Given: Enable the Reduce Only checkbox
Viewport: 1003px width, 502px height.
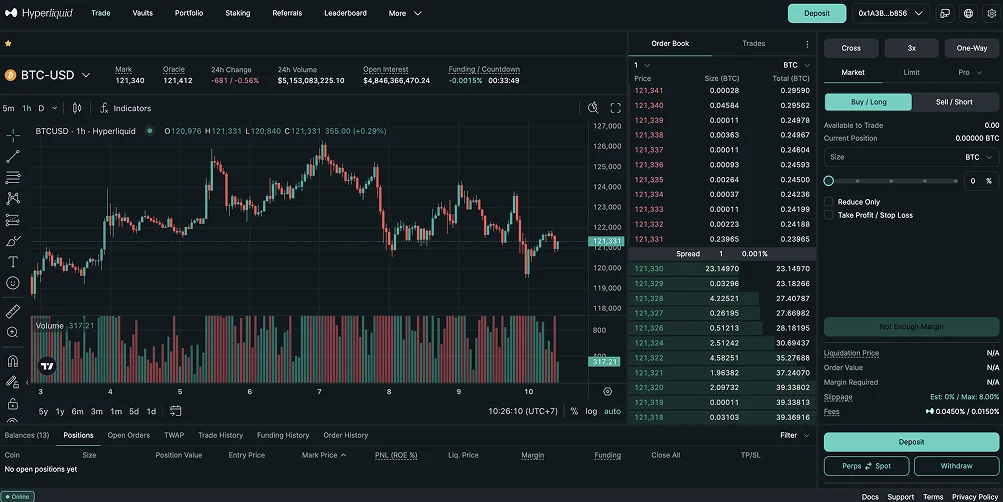Looking at the screenshot, I should coord(828,201).
